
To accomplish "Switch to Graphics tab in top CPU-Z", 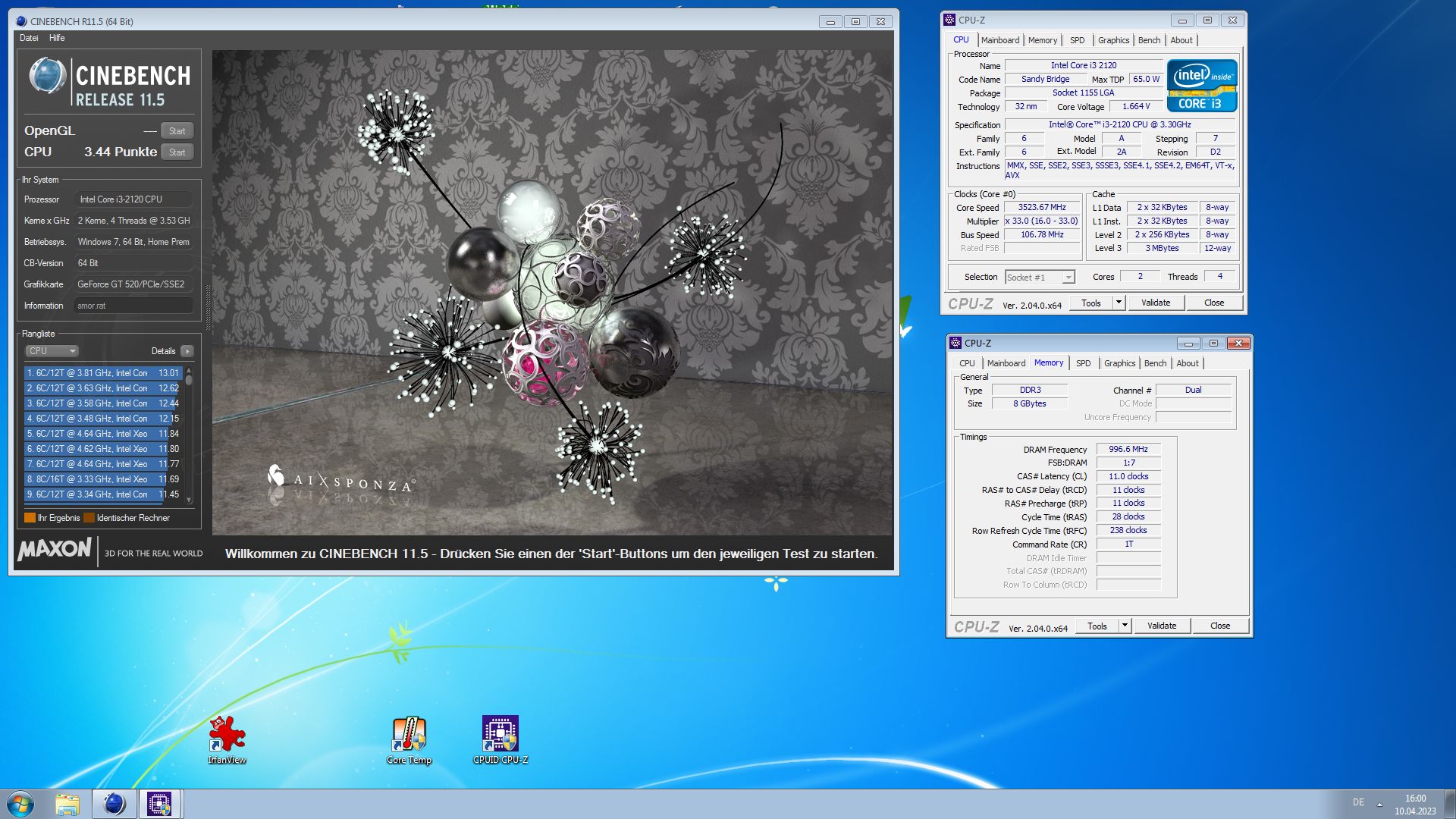I will coord(1113,40).
